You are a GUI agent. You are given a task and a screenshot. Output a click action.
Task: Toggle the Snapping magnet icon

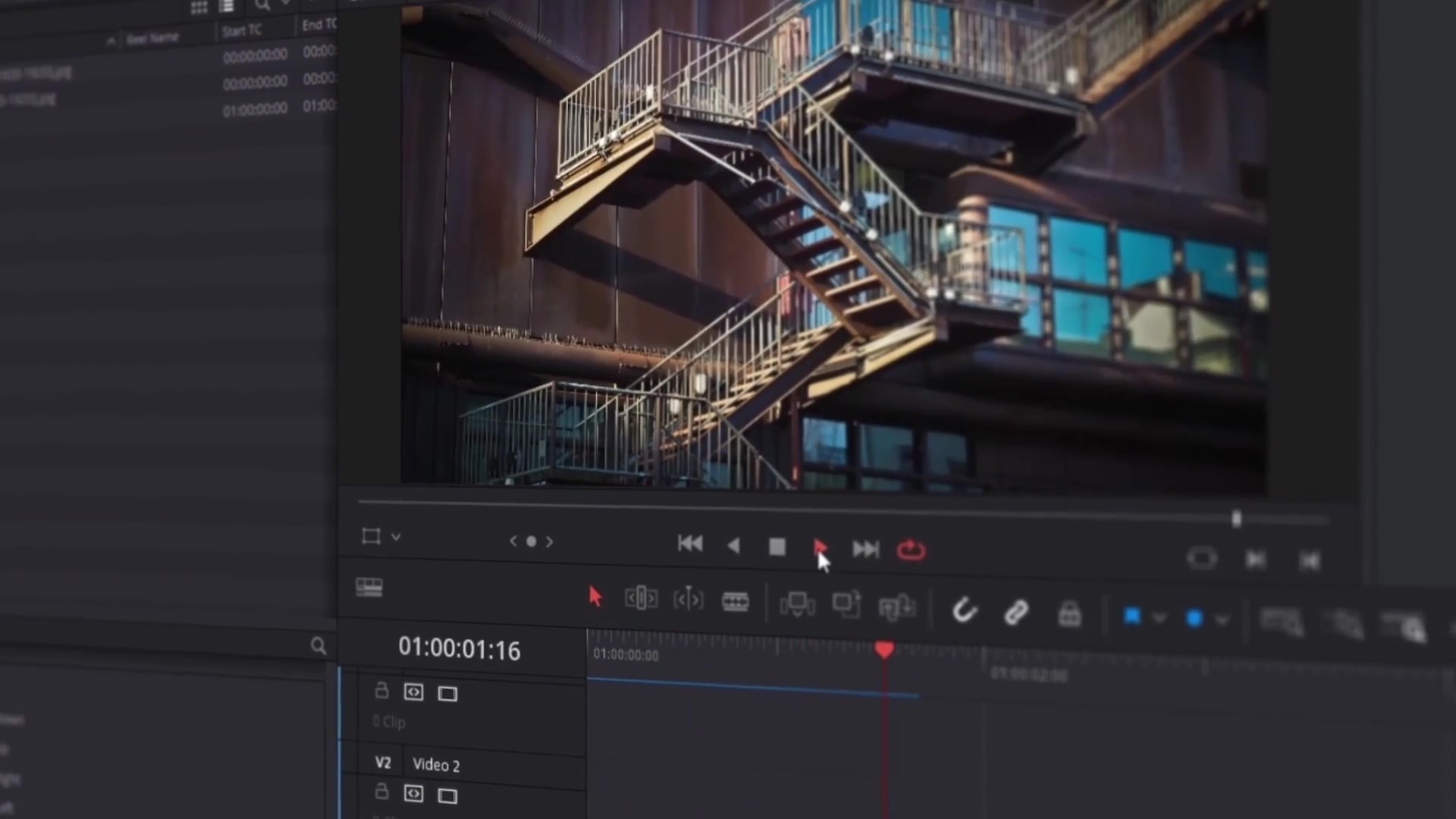point(965,610)
